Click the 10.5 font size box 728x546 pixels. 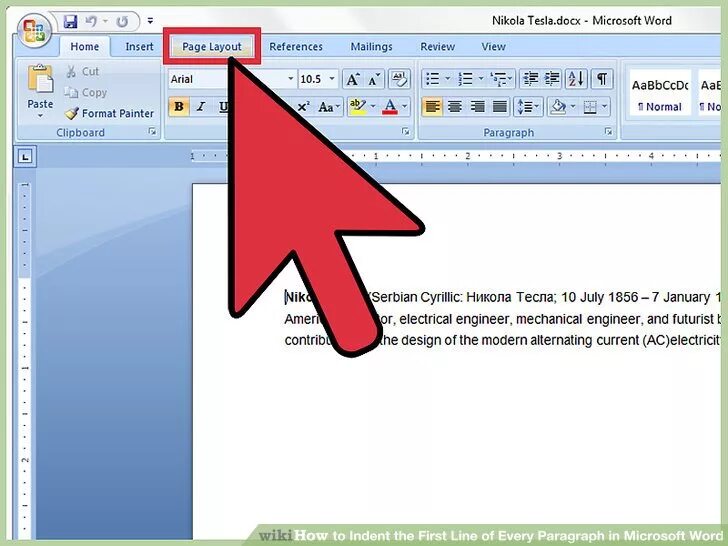tap(312, 79)
